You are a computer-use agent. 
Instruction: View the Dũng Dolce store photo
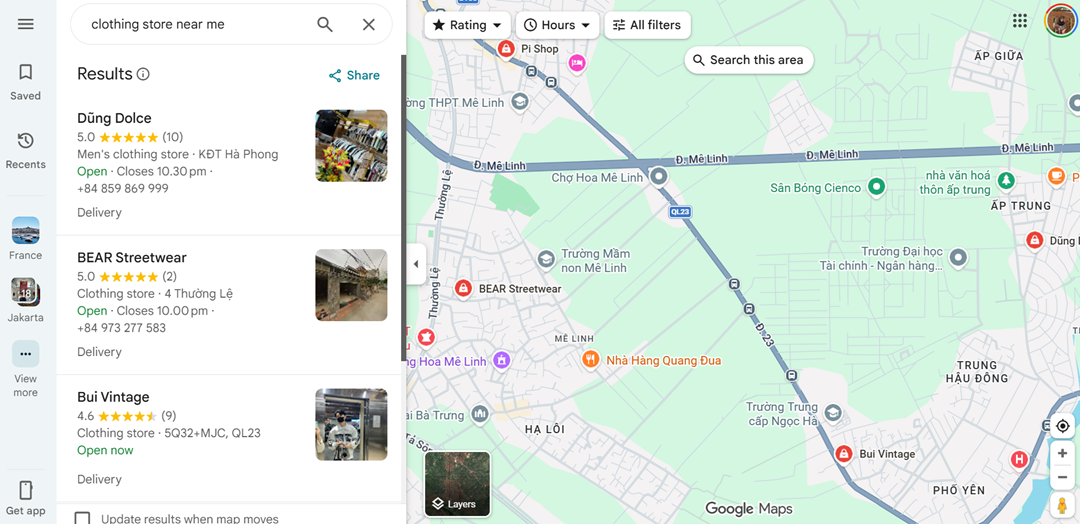[x=351, y=146]
